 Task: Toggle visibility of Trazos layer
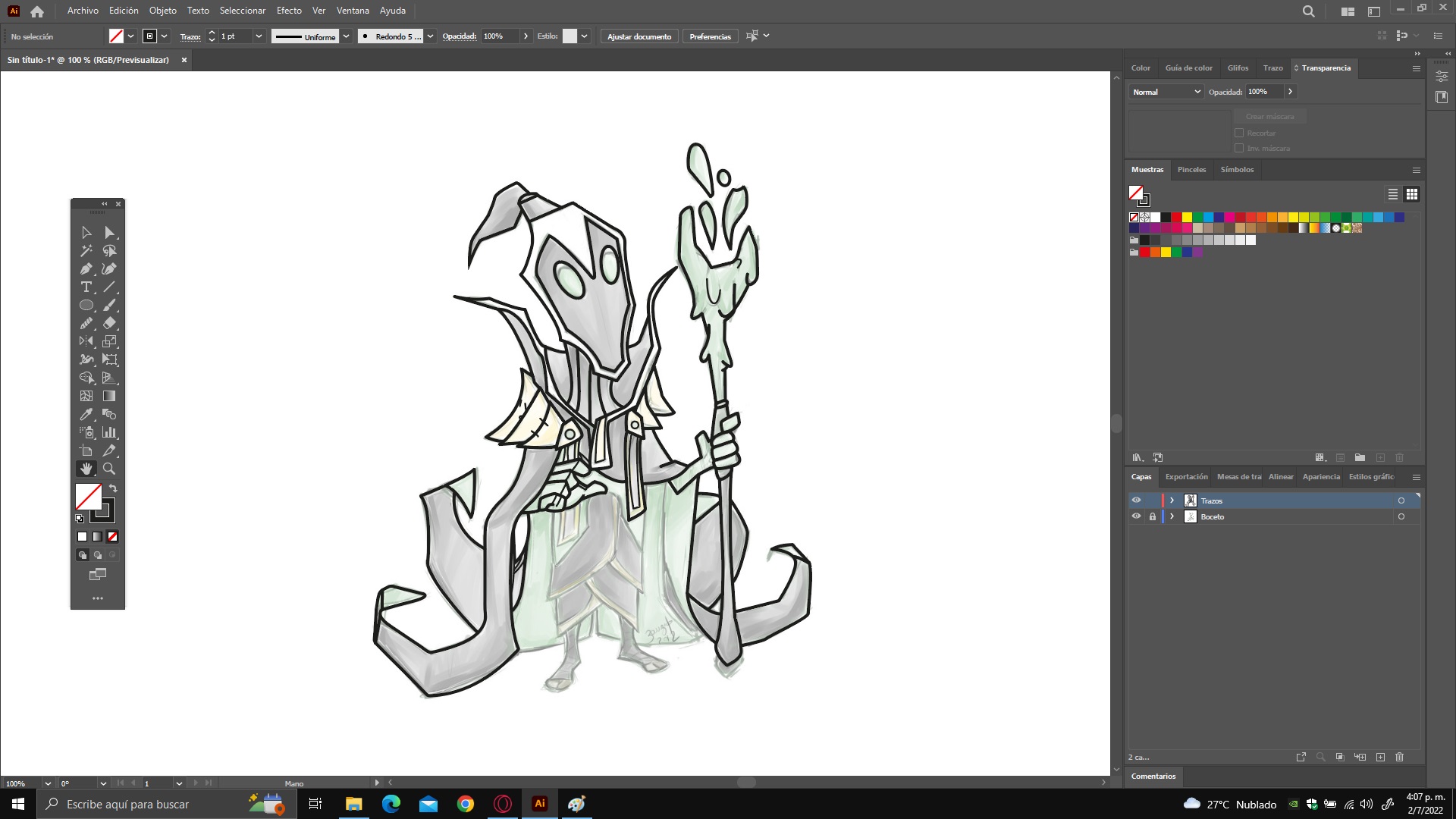point(1136,500)
